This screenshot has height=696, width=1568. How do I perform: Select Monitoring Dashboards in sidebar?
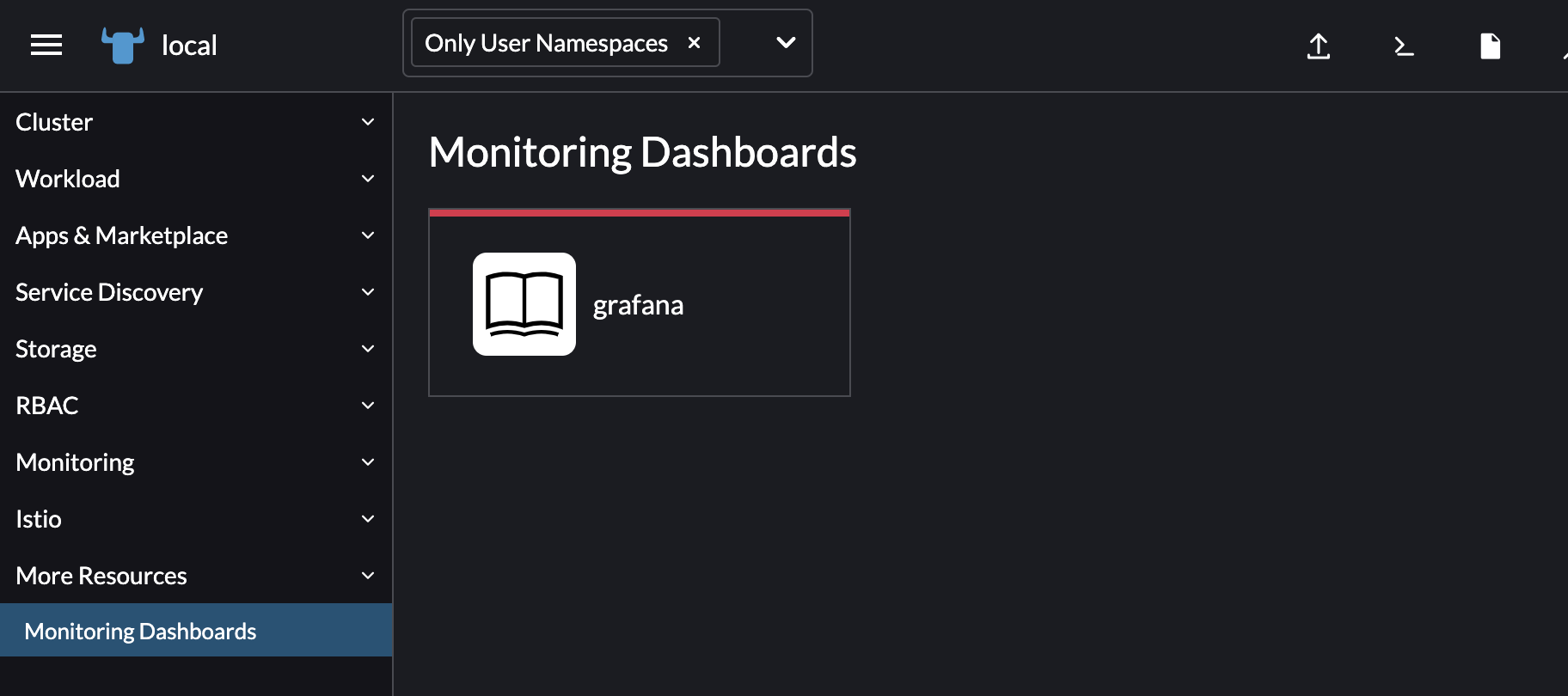click(141, 632)
